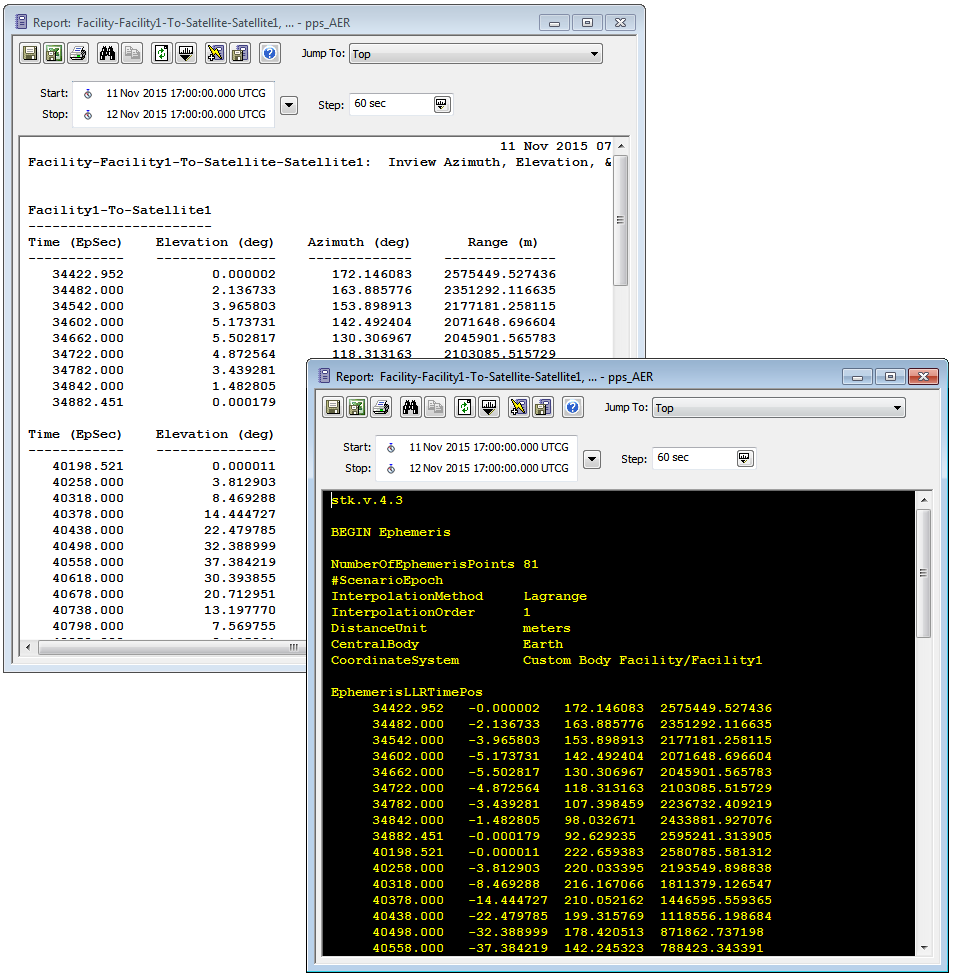Click 'Custom Body Facility/Facility1' coordinate system value
This screenshot has height=974, width=954.
pyautogui.click(x=643, y=660)
